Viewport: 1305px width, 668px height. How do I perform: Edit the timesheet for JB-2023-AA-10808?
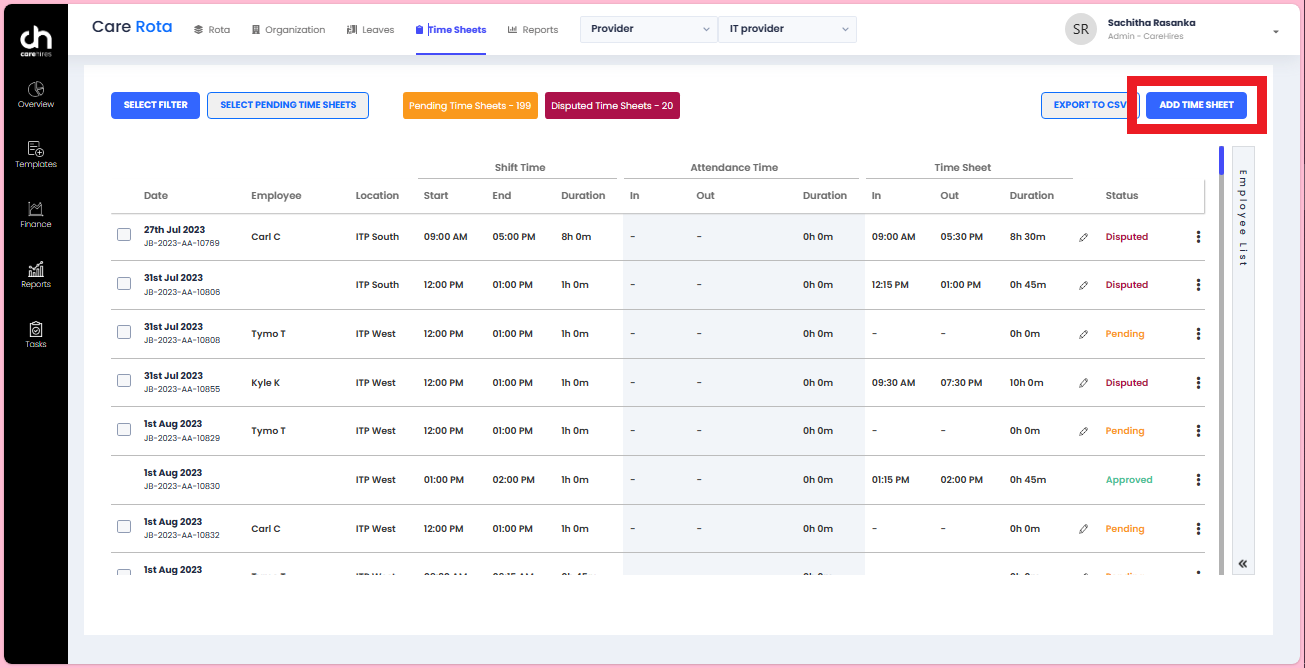(x=1083, y=335)
